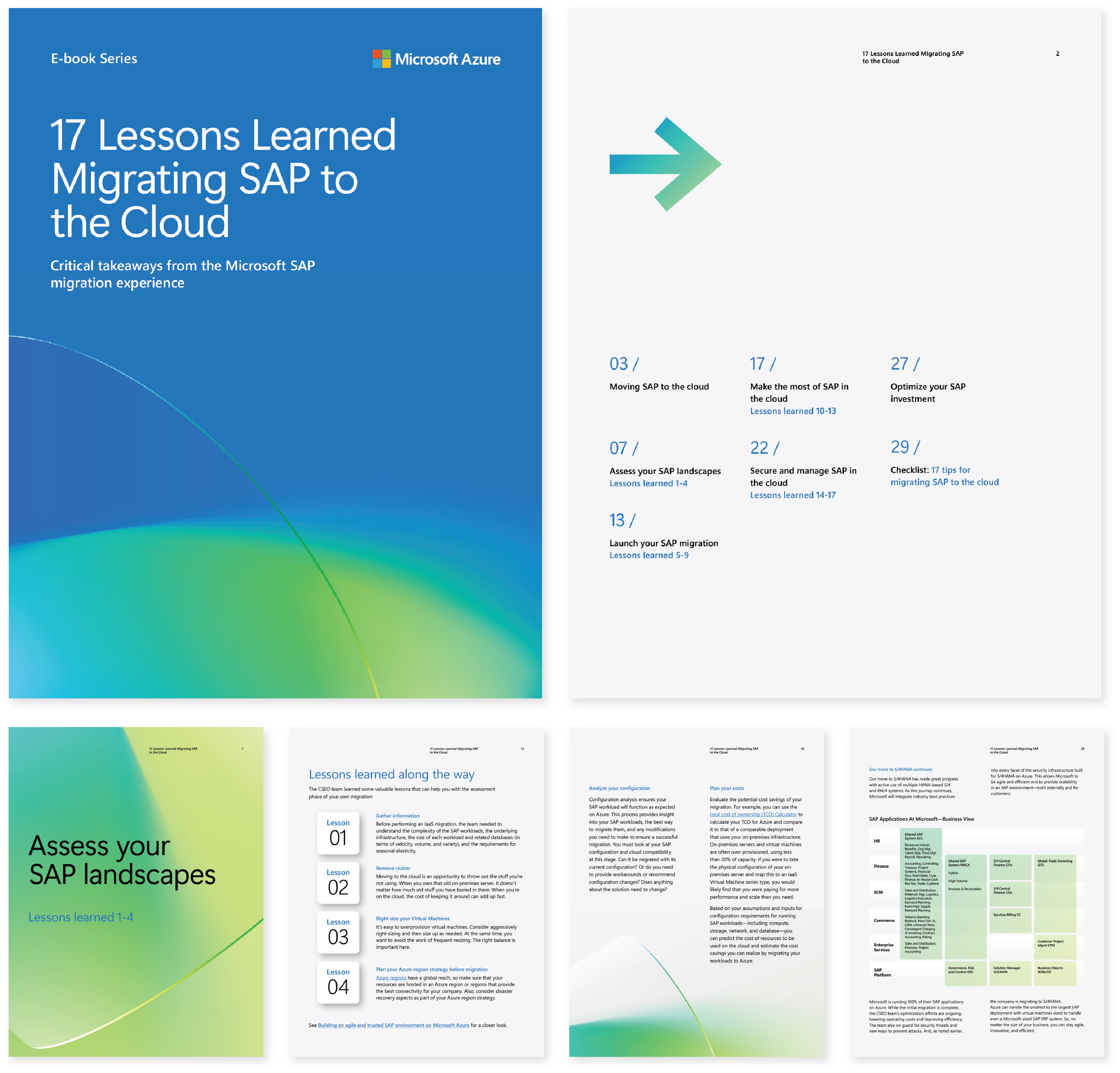Open contents entry 'Moving SAP to the cloud'
The image size is (1120, 1073).
click(659, 387)
